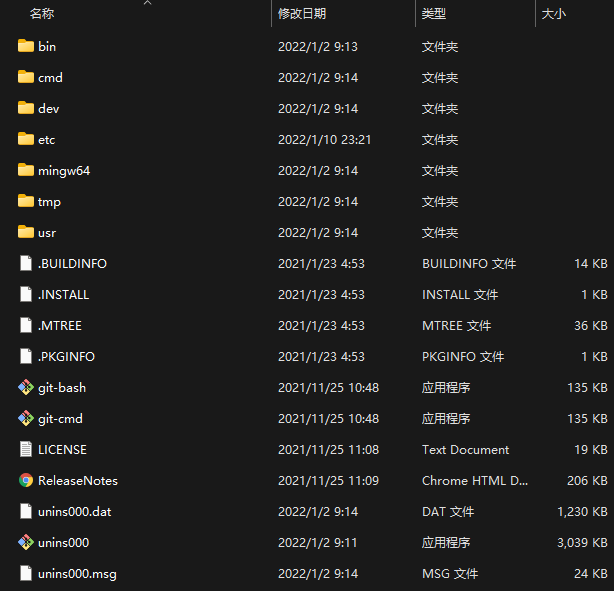This screenshot has width=614, height=591.
Task: Select the file name git-bash
Action: [62, 387]
